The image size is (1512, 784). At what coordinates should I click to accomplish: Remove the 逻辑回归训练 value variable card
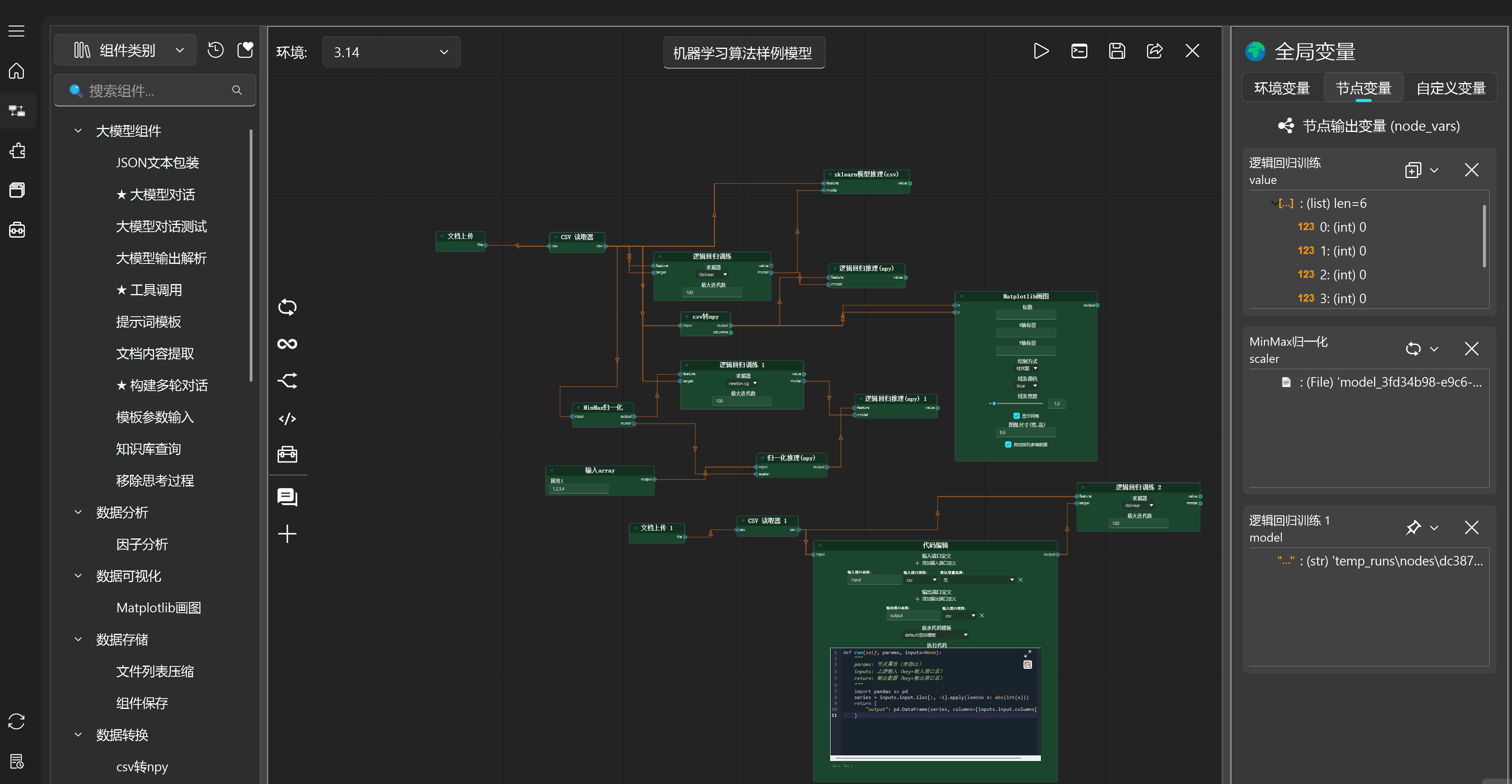[x=1471, y=170]
